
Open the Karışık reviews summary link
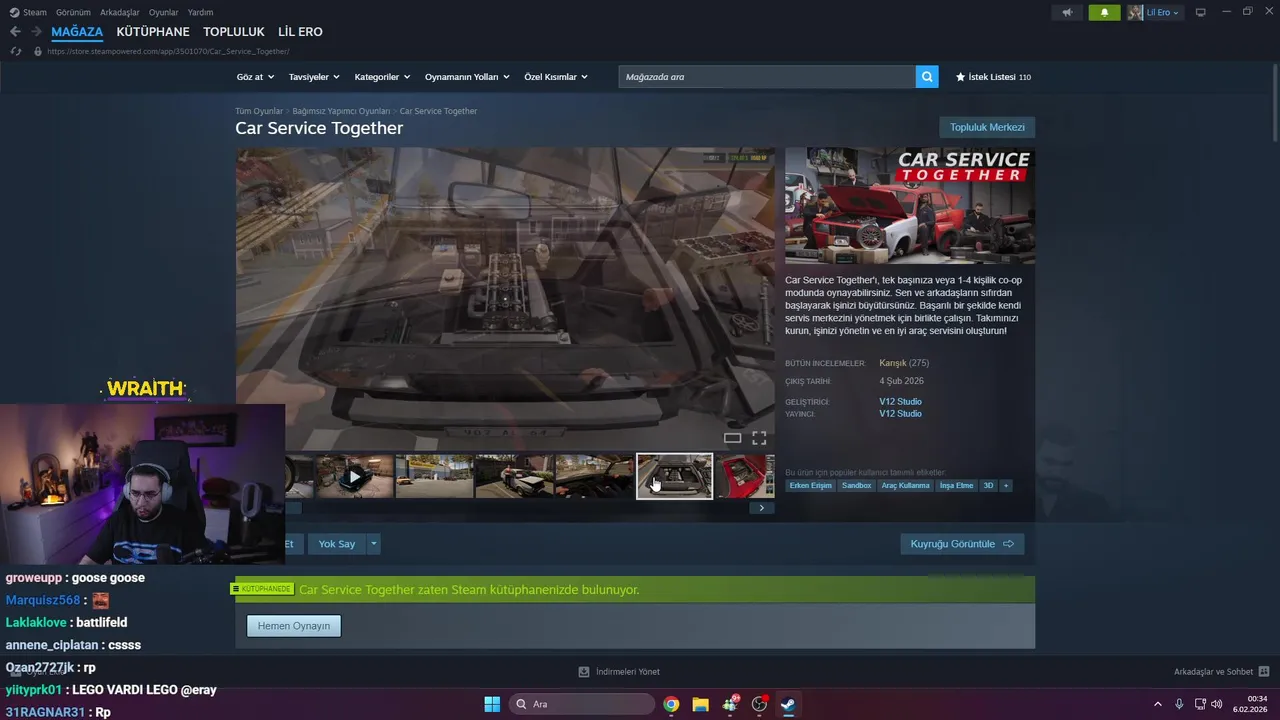(892, 363)
